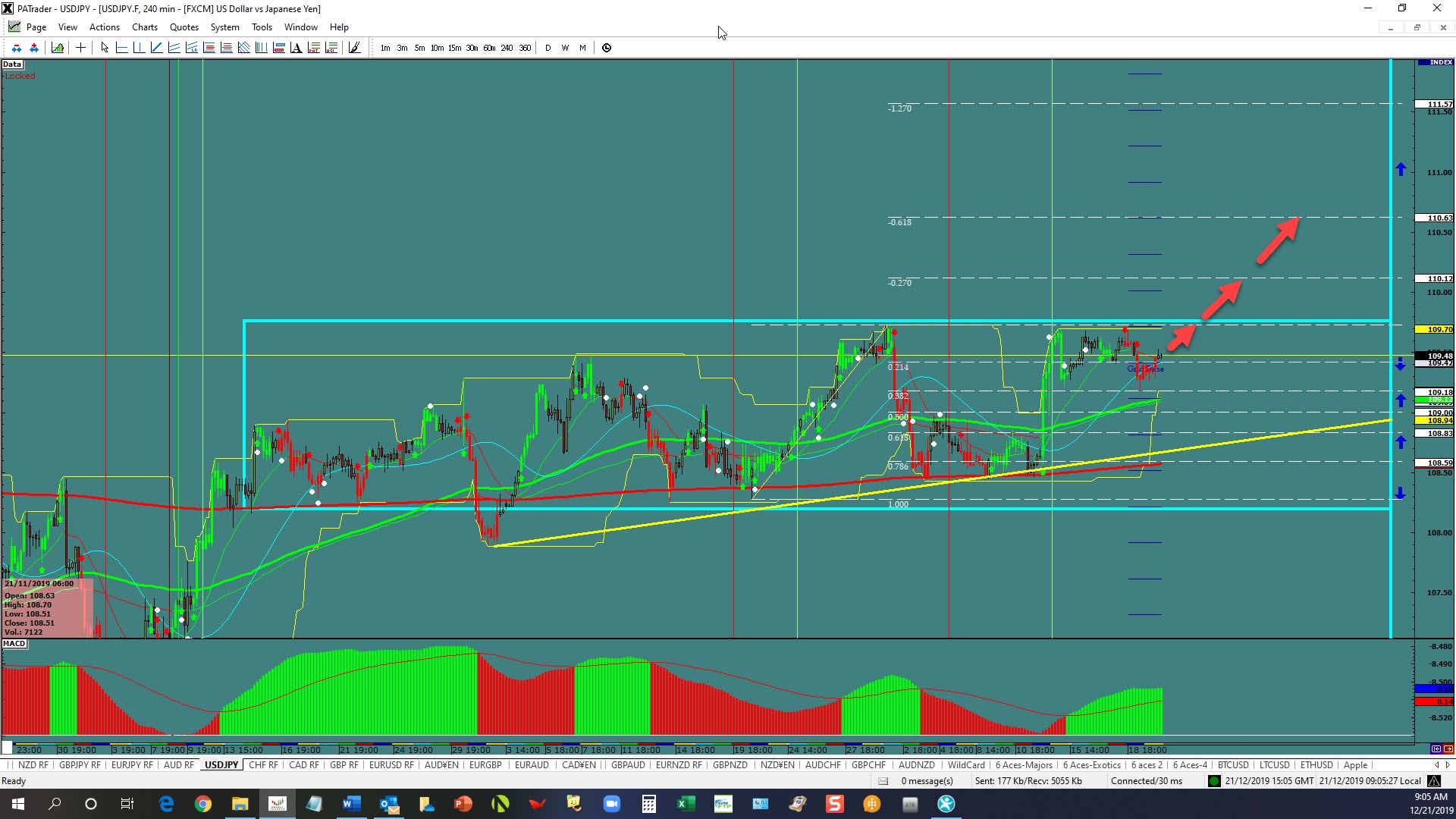Viewport: 1456px width, 819px height.
Task: Switch to the BTCUSD page tab
Action: point(1233,765)
